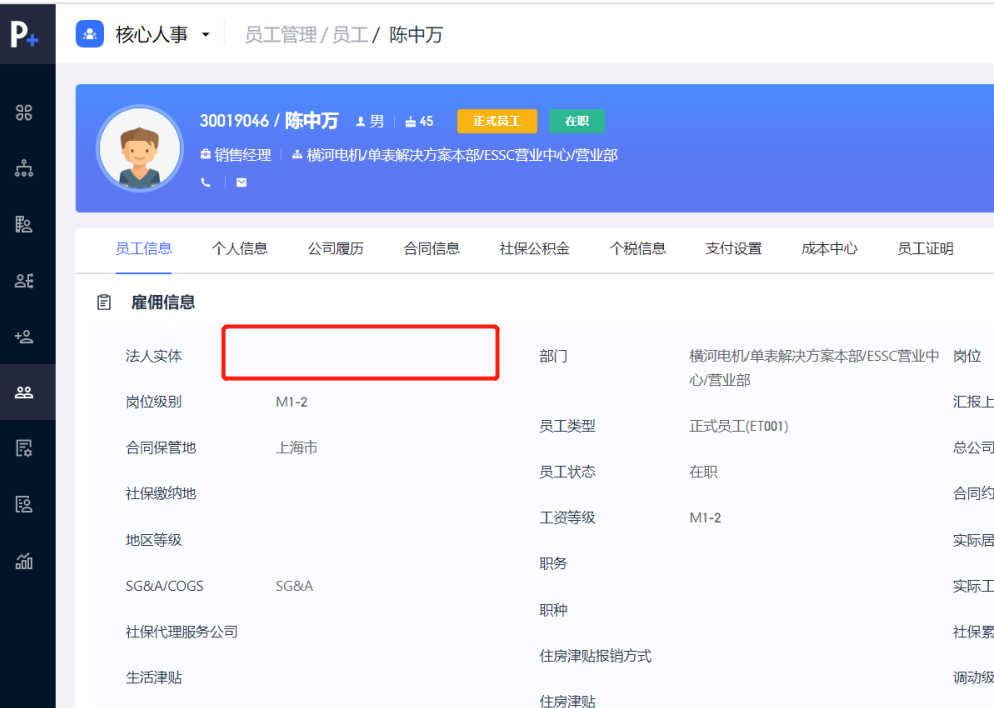This screenshot has height=708, width=994.
Task: Click the 员工管理 breadcrumb link
Action: 280,35
